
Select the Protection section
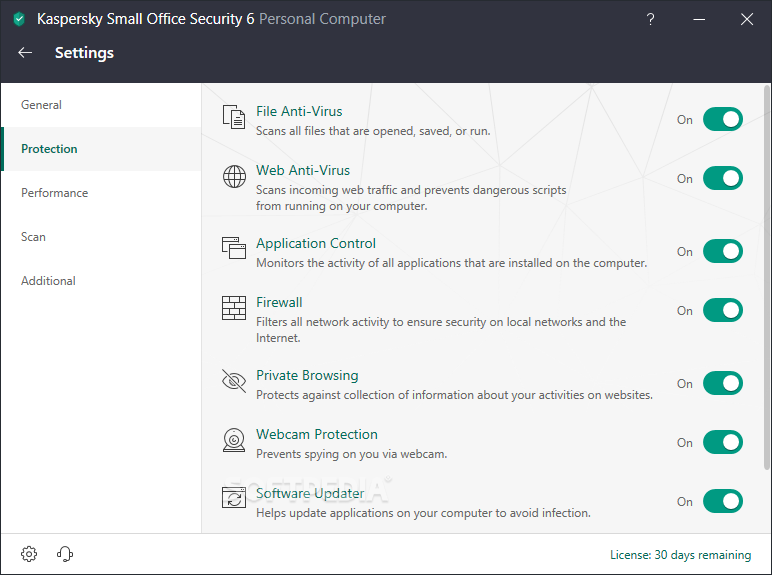point(101,149)
